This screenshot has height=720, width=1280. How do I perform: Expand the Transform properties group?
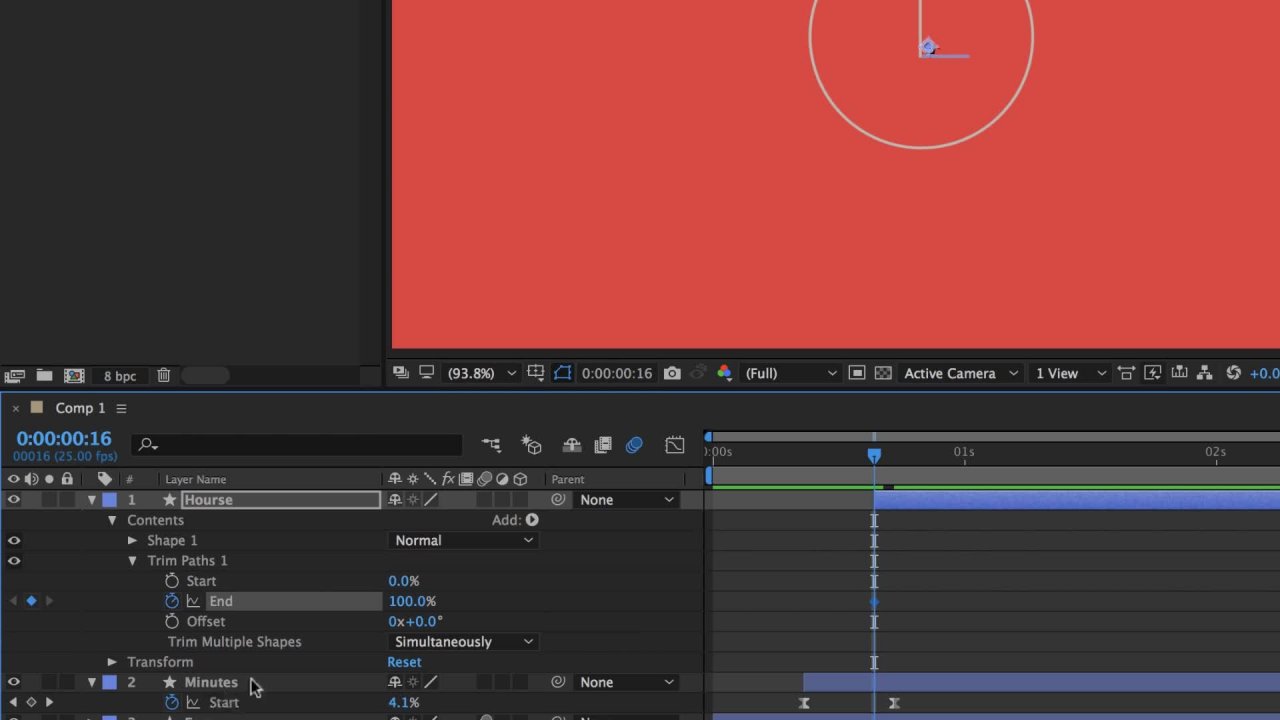coord(112,662)
